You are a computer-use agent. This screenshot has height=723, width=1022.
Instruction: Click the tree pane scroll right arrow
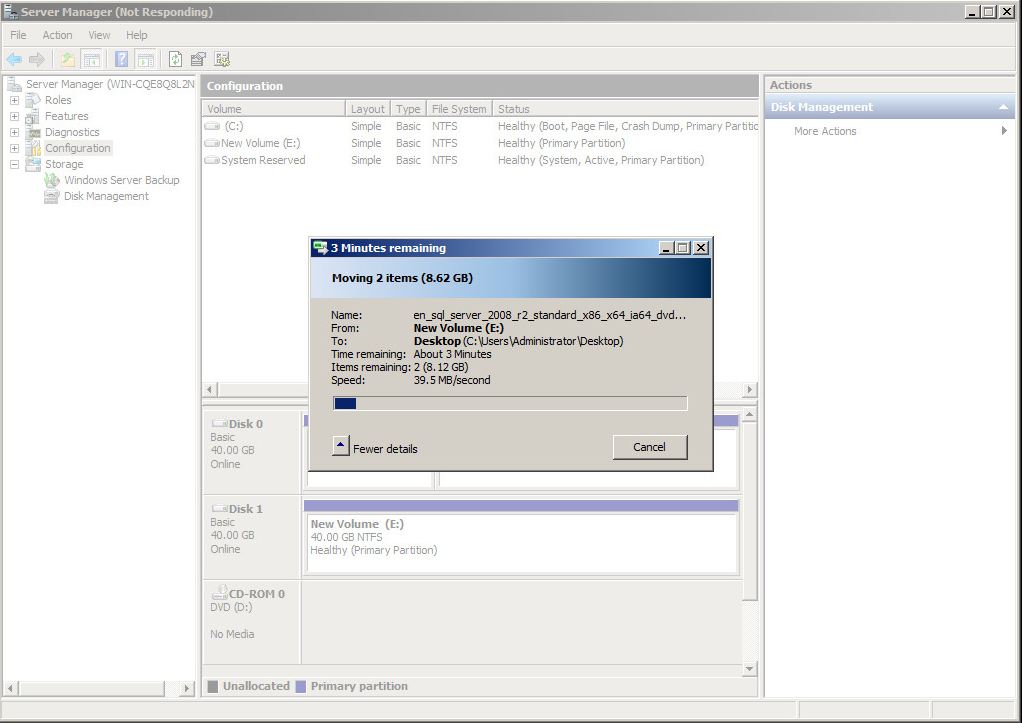point(187,688)
